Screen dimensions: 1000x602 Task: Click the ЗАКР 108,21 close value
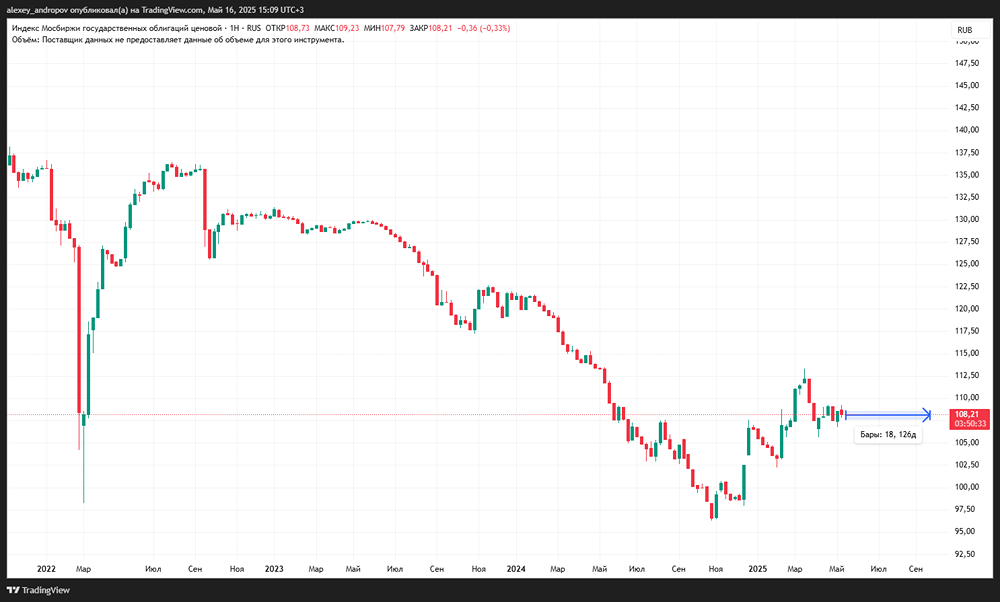tap(431, 28)
